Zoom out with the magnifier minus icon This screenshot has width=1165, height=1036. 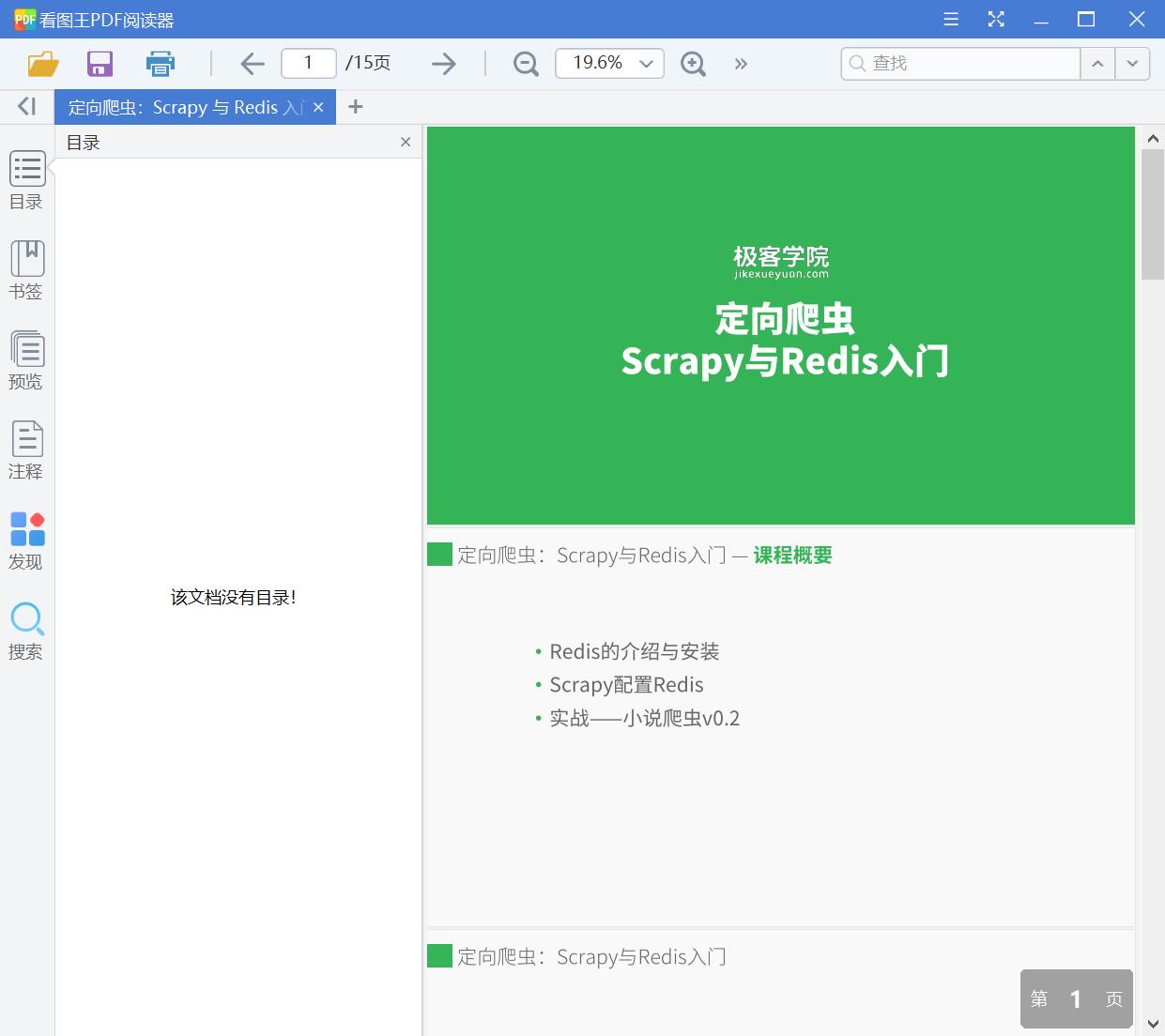tap(525, 63)
